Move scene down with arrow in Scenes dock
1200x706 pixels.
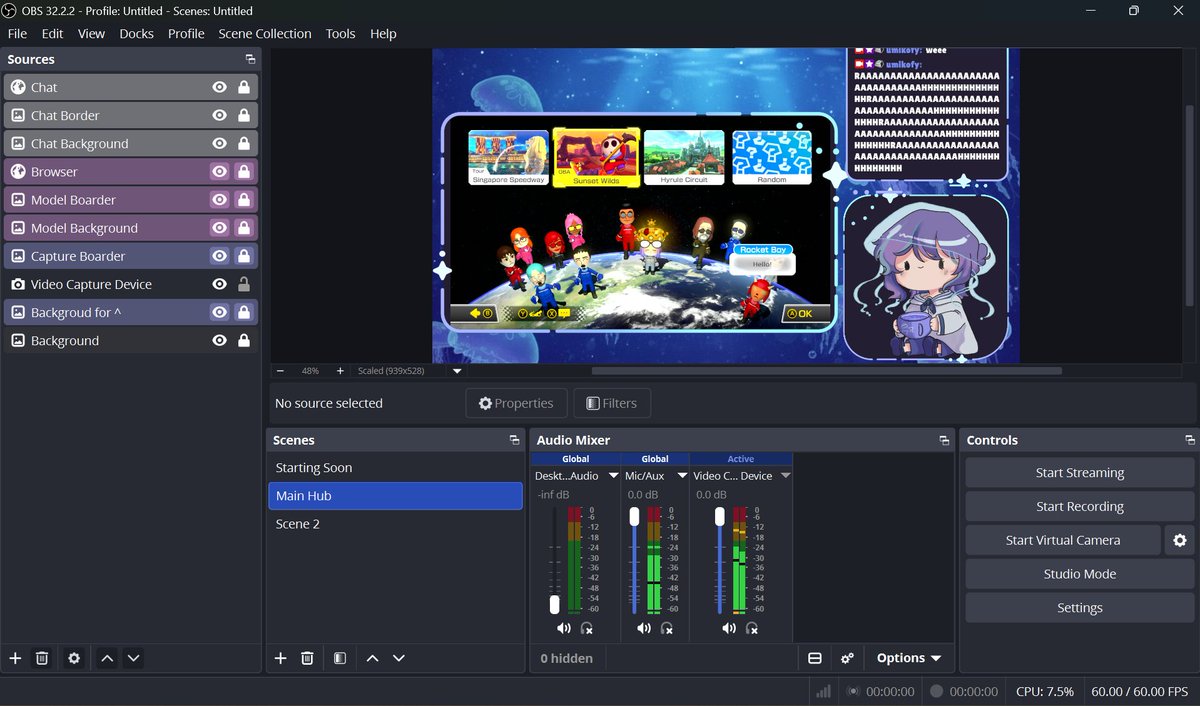coord(398,658)
